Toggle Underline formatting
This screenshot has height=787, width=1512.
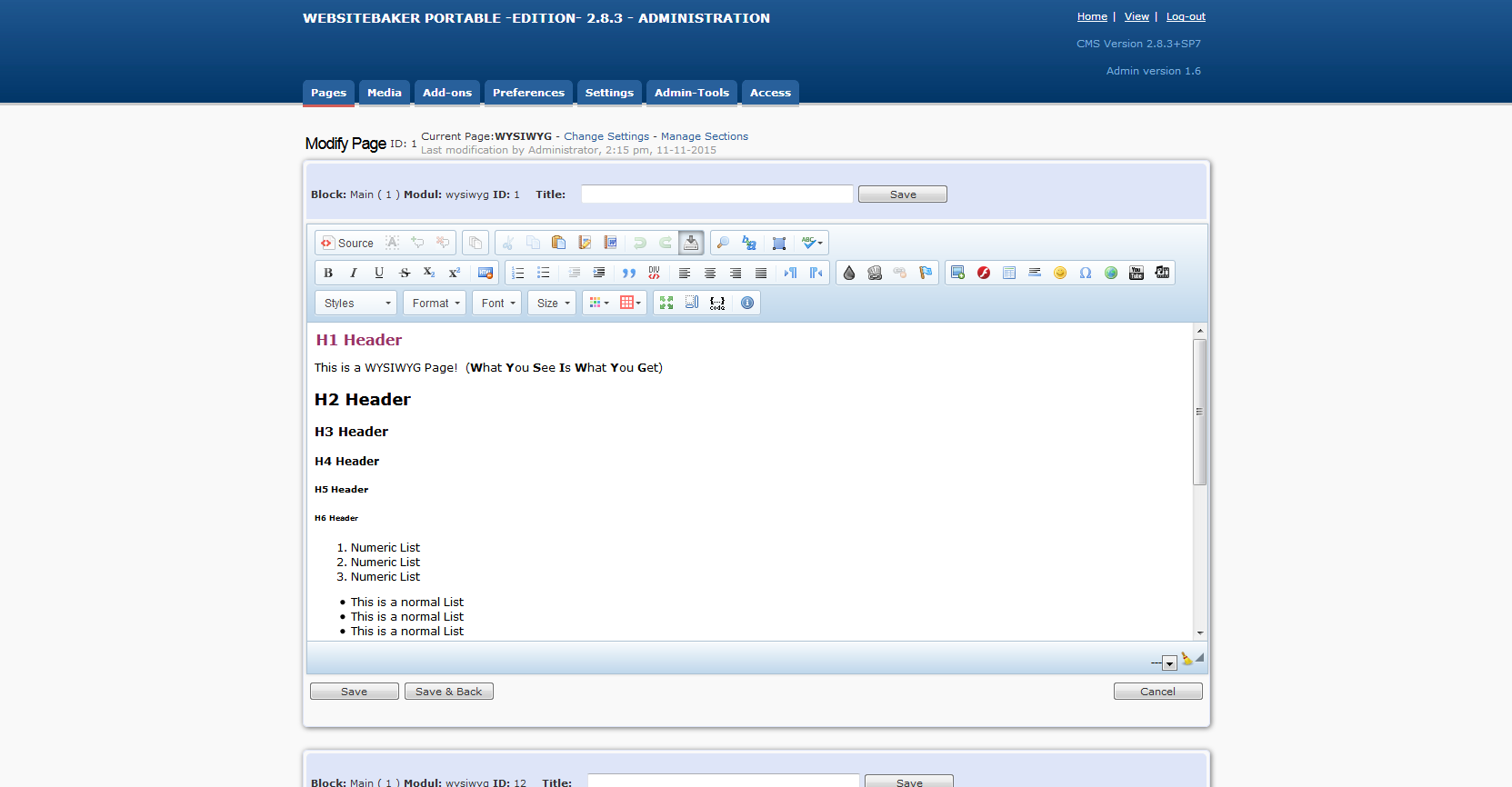(379, 273)
